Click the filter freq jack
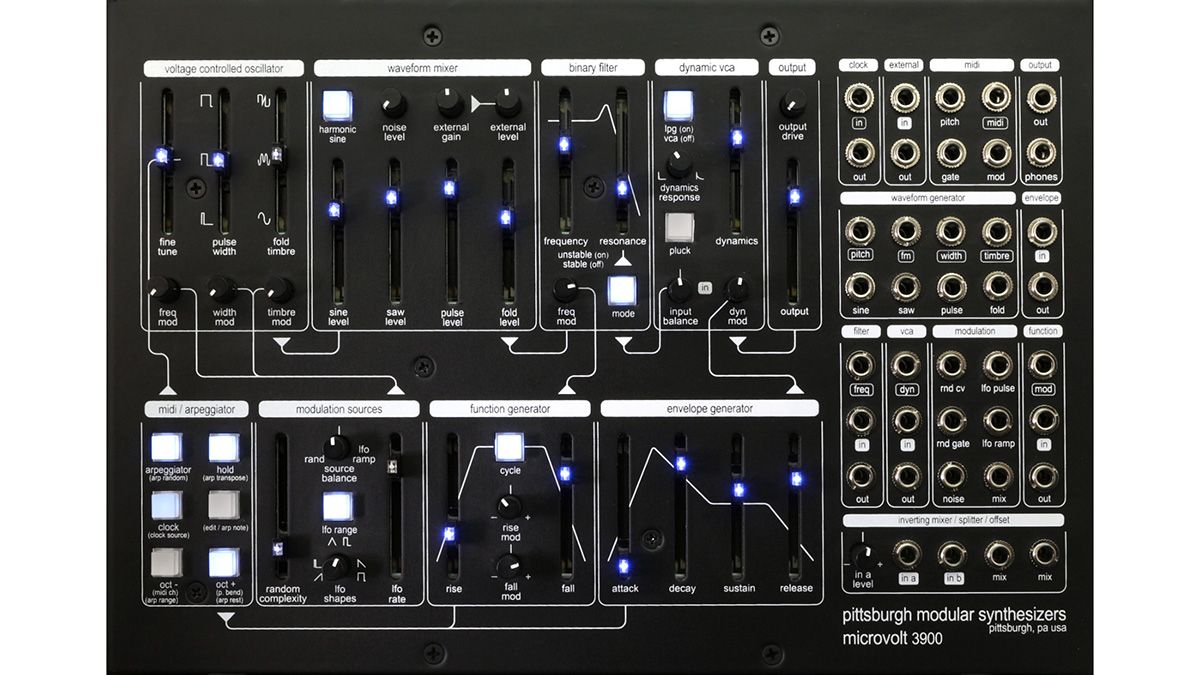 (861, 364)
